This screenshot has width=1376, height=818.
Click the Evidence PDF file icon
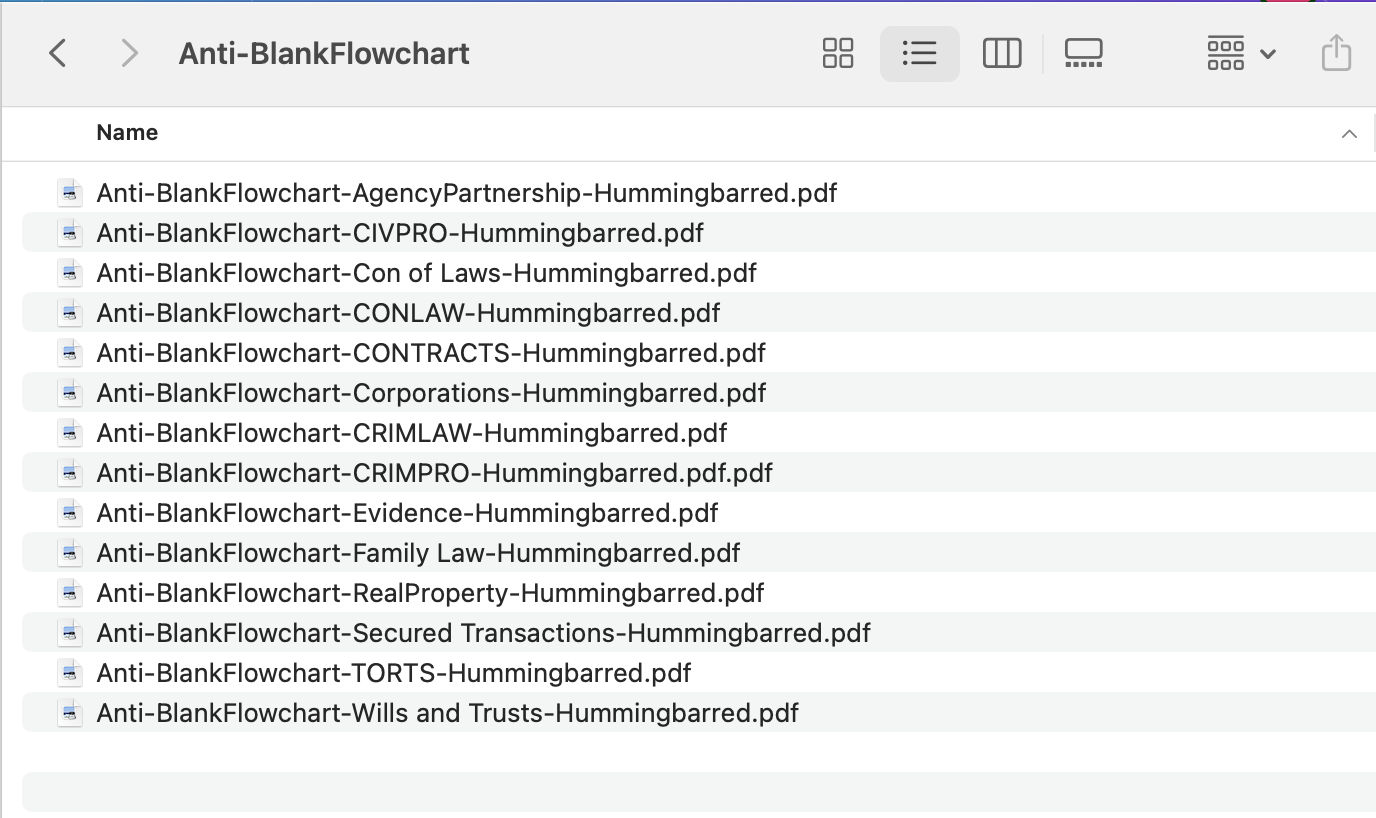click(x=70, y=513)
